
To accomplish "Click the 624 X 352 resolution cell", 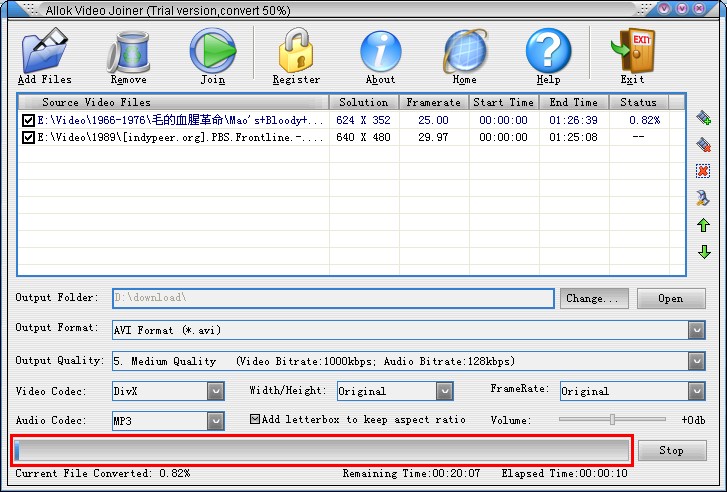I will point(364,121).
